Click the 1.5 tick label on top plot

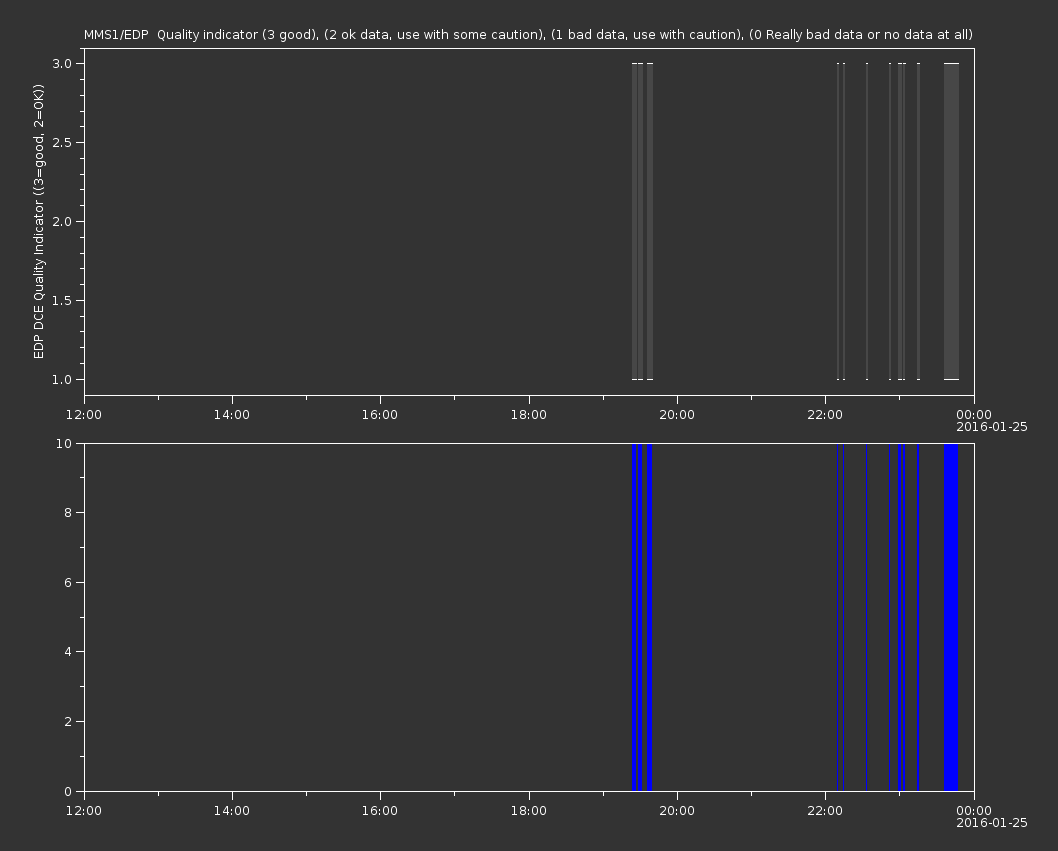pos(64,300)
